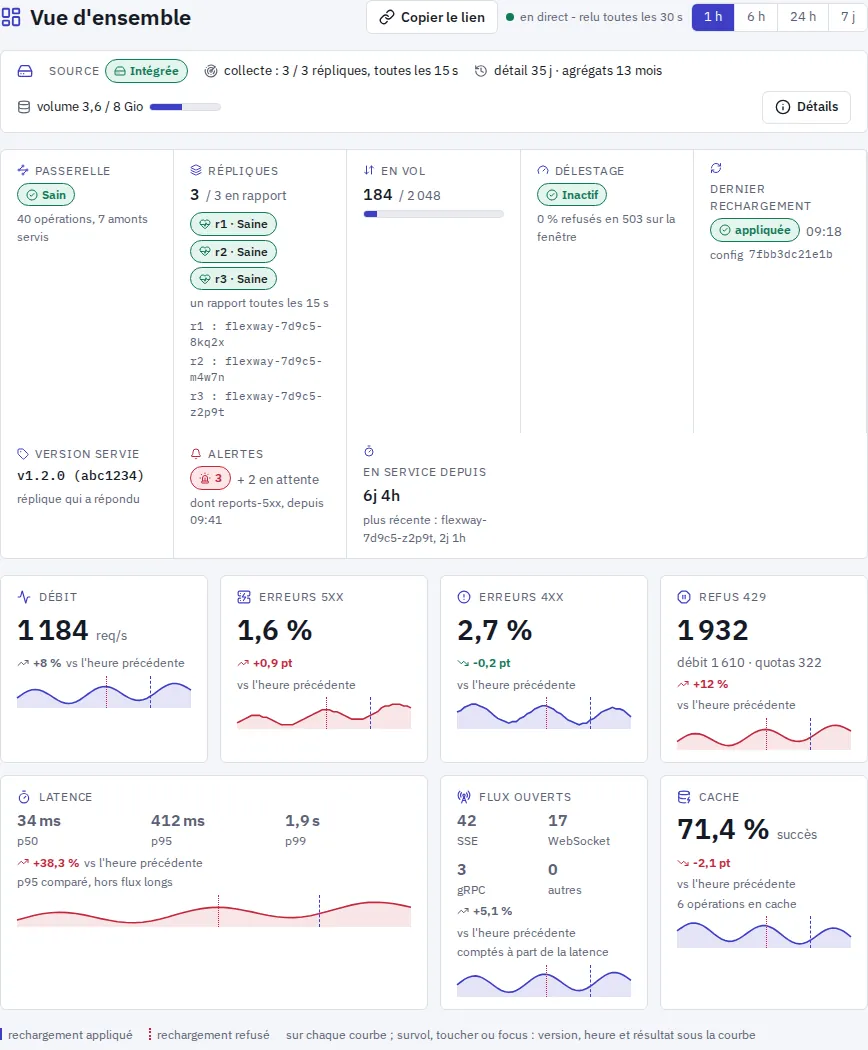The width and height of the screenshot is (868, 1050).
Task: Click the DERNIER RECHARGEMENT refresh icon
Action: tap(716, 167)
